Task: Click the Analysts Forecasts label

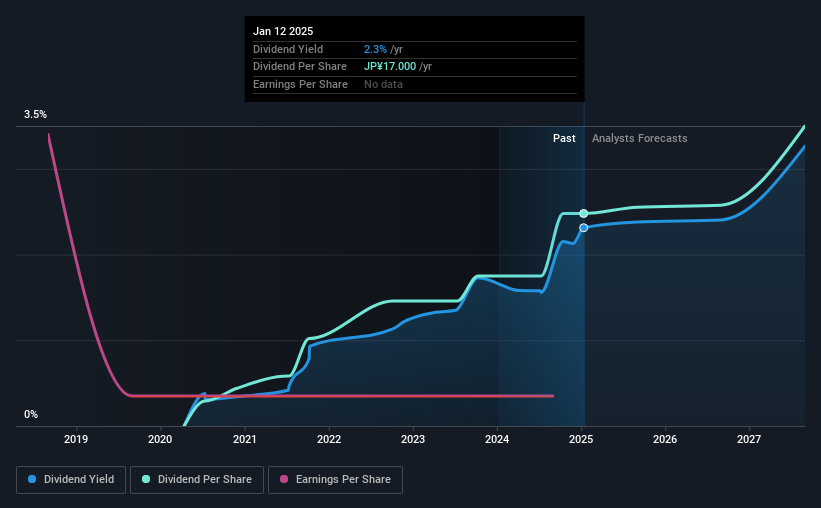Action: pos(639,138)
